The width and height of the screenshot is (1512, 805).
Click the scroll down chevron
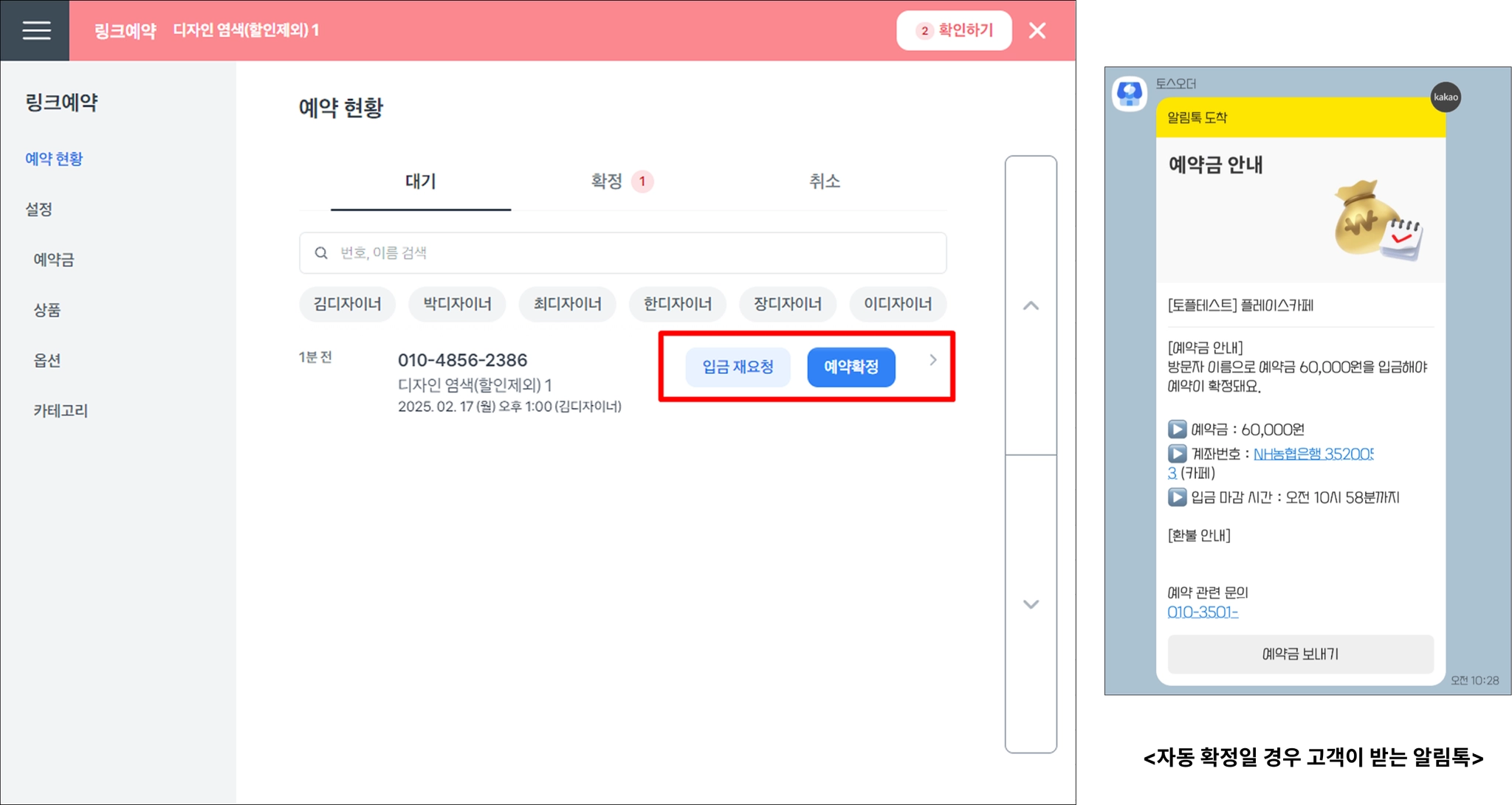(x=1031, y=604)
